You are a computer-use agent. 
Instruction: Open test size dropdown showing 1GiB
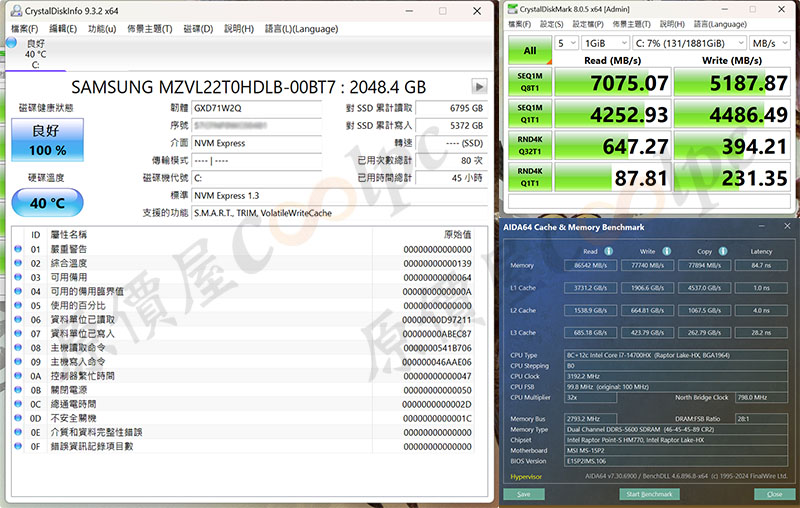[x=606, y=43]
